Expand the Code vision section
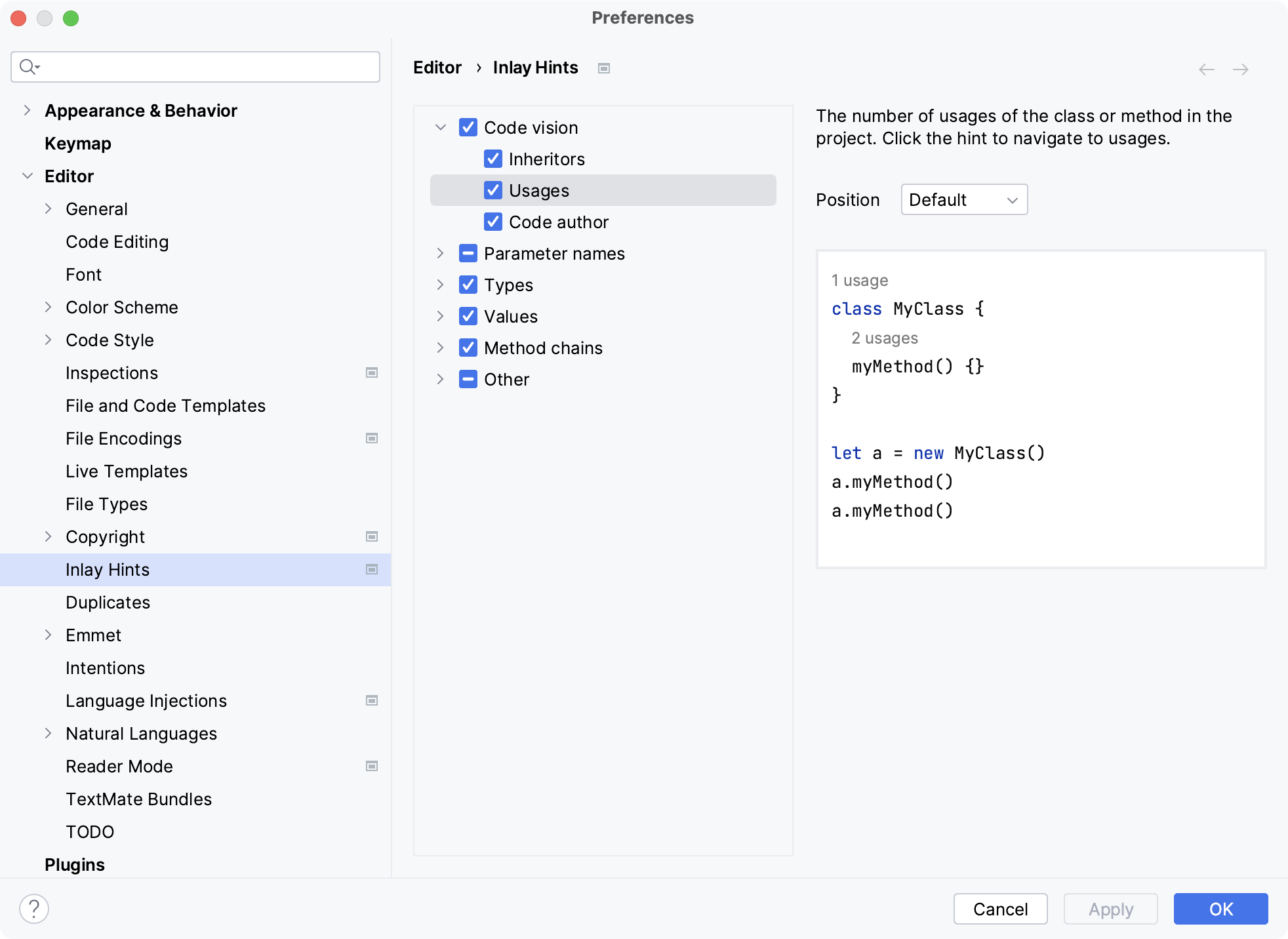Image resolution: width=1288 pixels, height=939 pixels. (441, 127)
